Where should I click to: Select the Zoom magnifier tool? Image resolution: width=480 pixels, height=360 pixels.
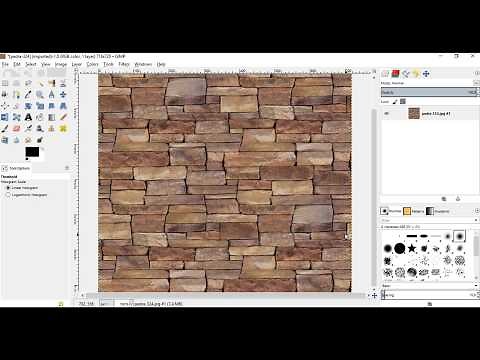tap(40, 95)
